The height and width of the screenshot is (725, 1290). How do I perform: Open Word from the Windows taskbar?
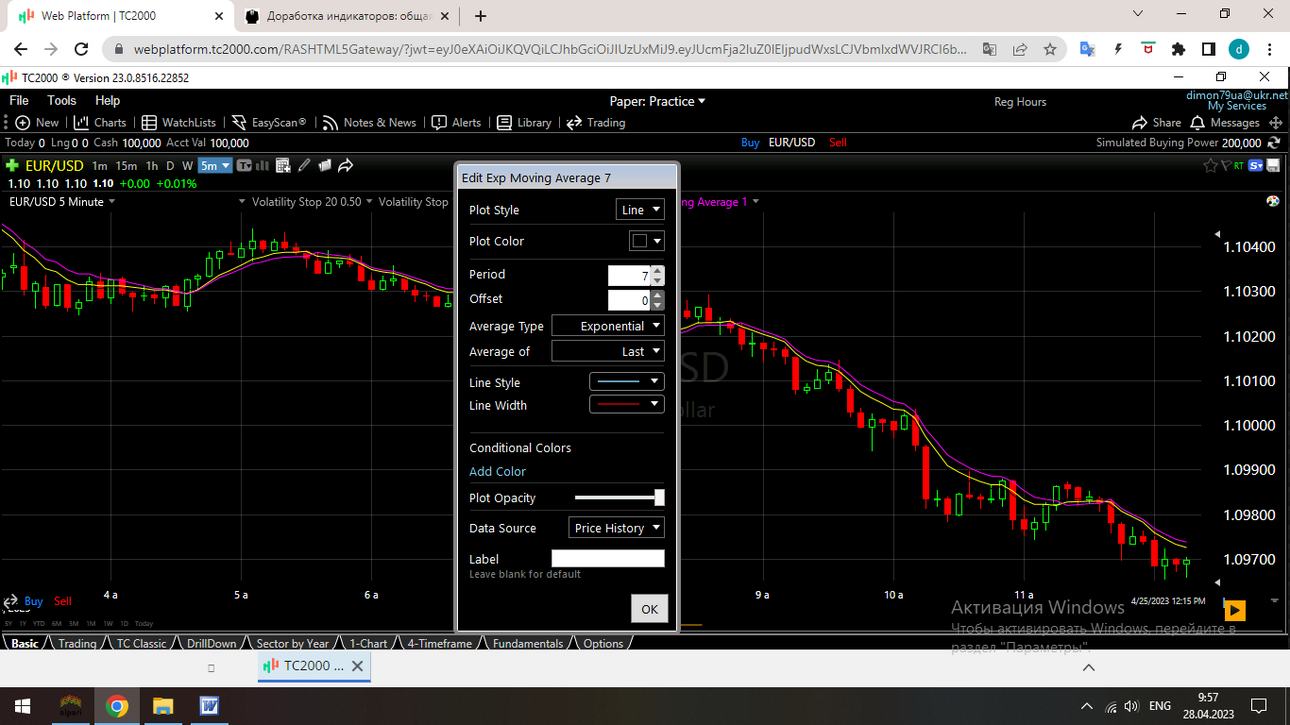pyautogui.click(x=209, y=706)
